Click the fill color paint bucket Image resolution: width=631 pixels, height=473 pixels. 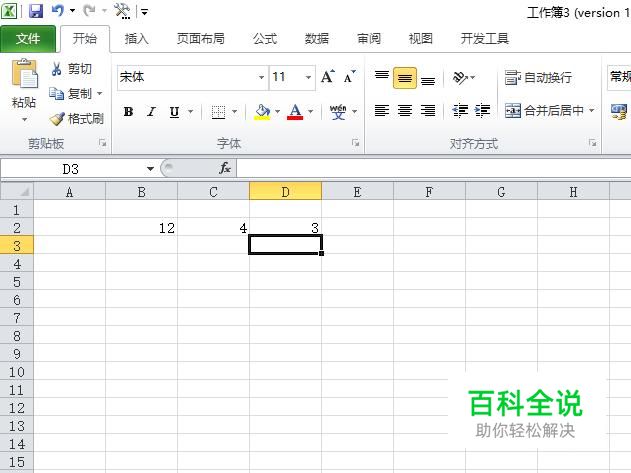pos(262,112)
